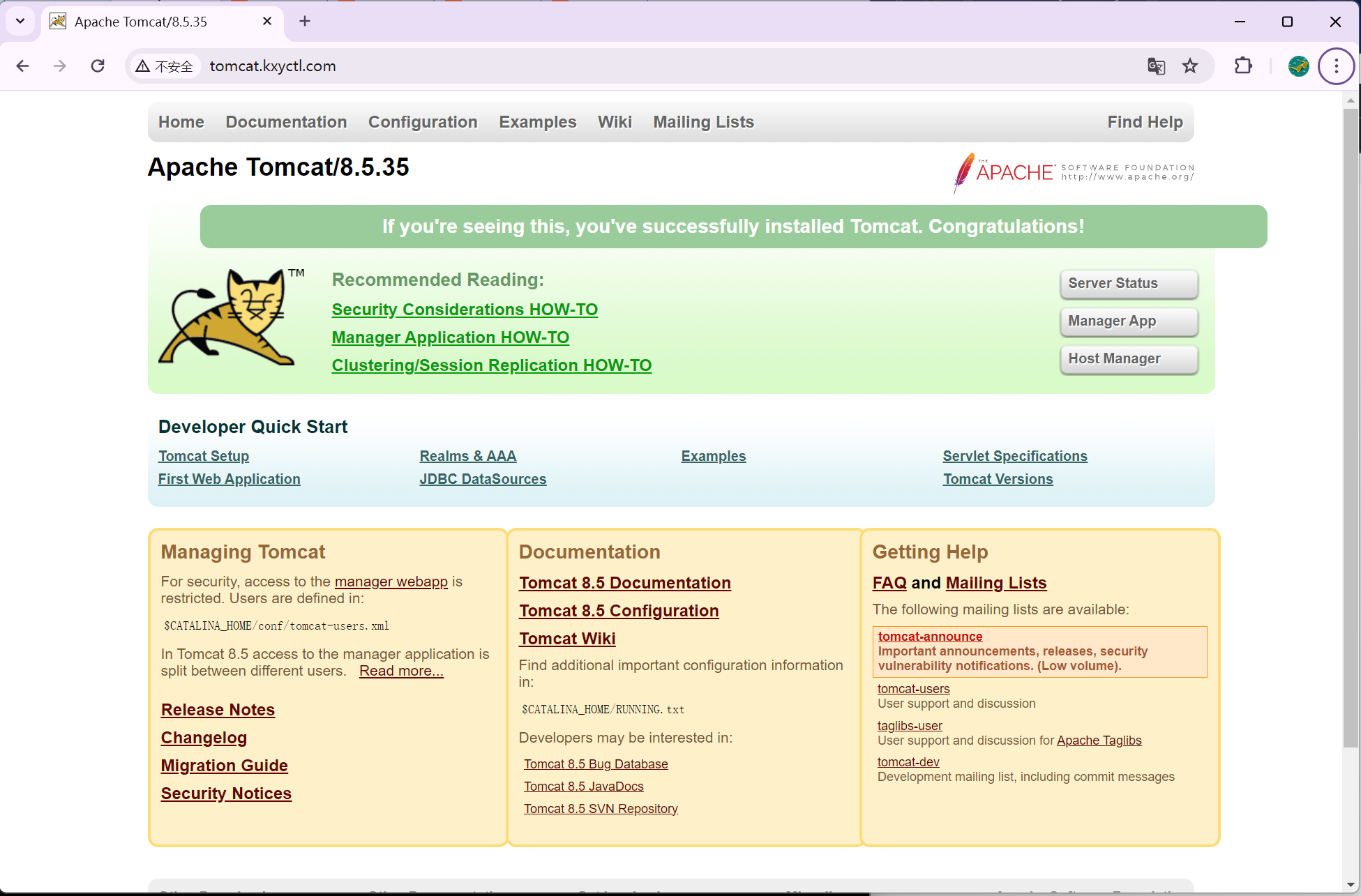This screenshot has width=1361, height=896.
Task: Click the manager webapp link
Action: point(391,582)
